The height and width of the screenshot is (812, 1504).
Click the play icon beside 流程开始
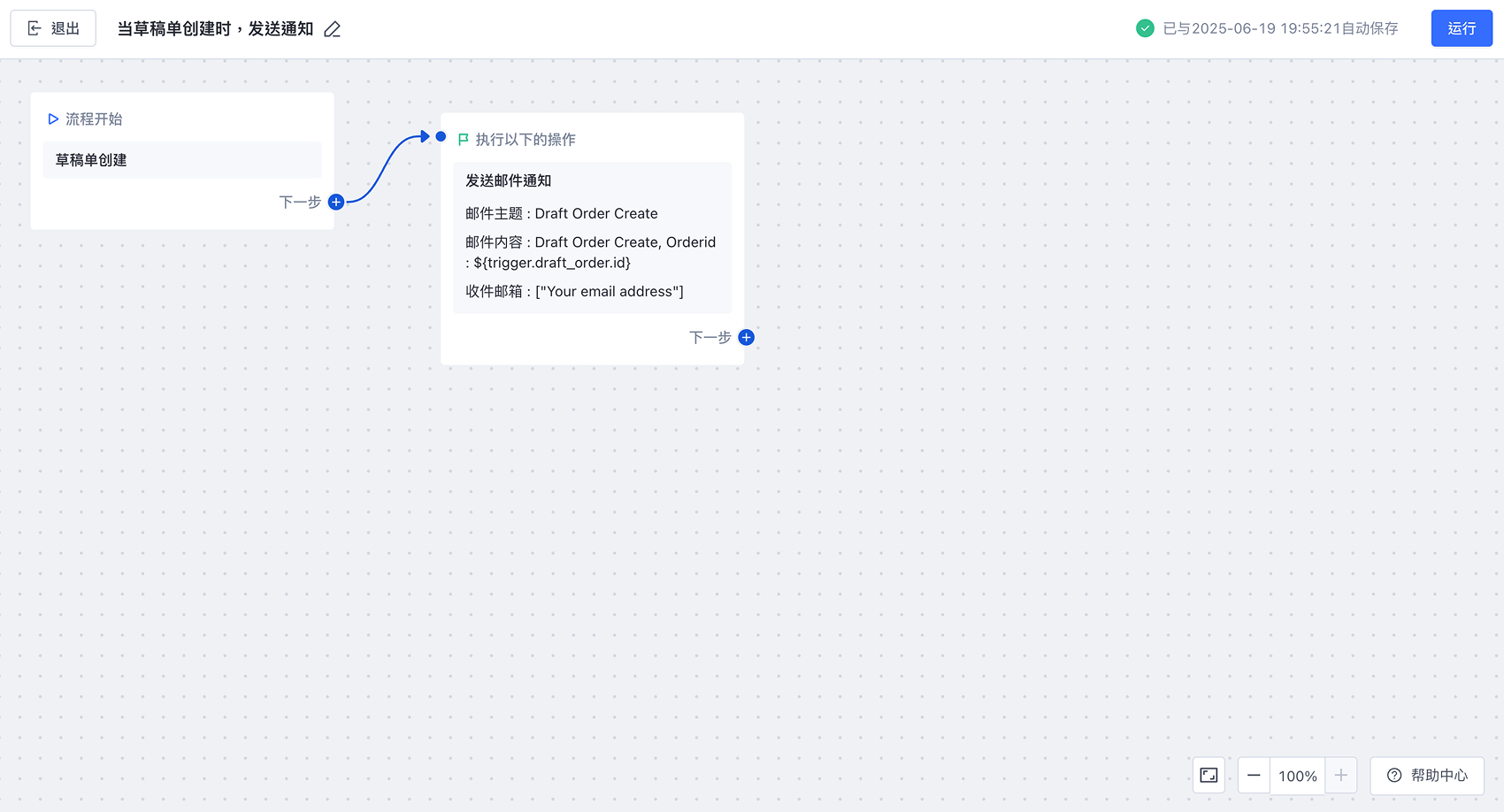53,119
